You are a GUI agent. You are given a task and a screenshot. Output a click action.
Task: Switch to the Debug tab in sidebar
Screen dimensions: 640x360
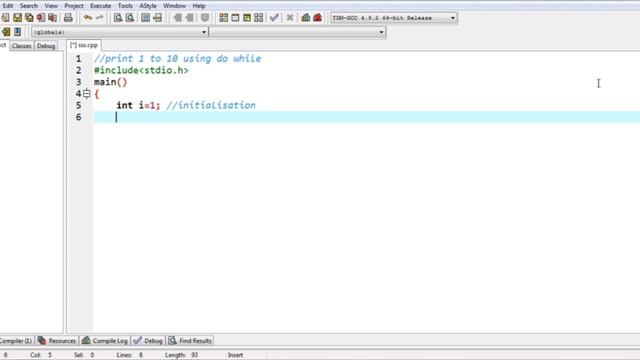point(46,46)
